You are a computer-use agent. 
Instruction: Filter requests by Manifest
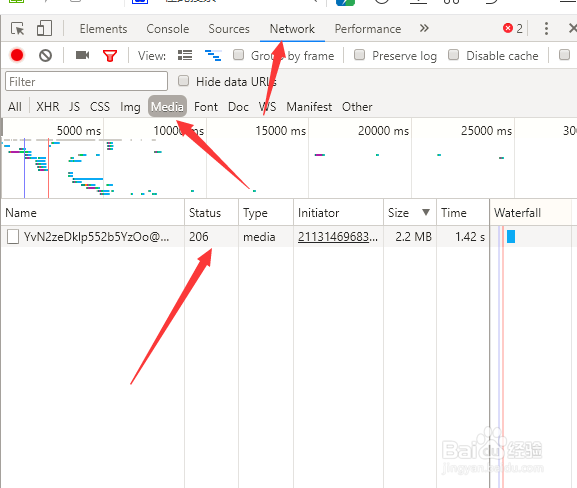pos(309,107)
